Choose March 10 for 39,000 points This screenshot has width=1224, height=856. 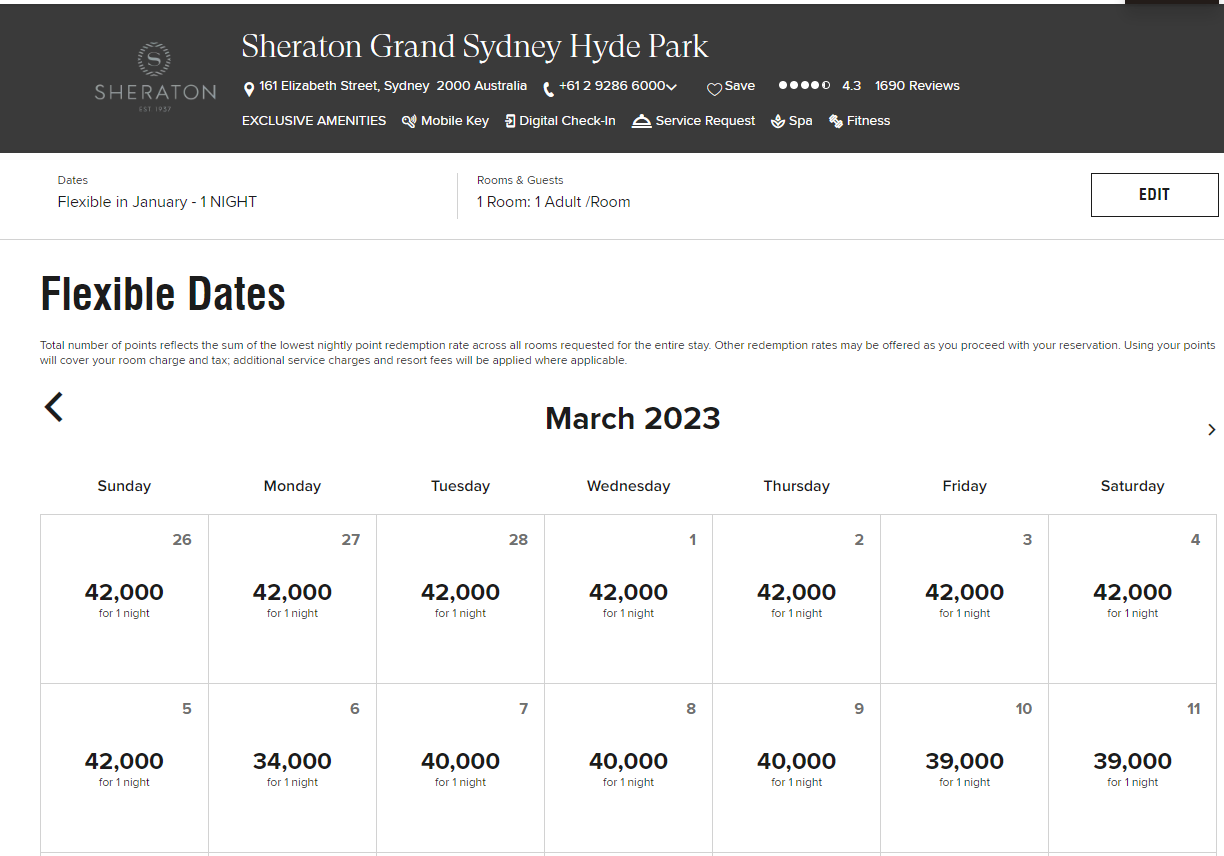click(x=964, y=767)
